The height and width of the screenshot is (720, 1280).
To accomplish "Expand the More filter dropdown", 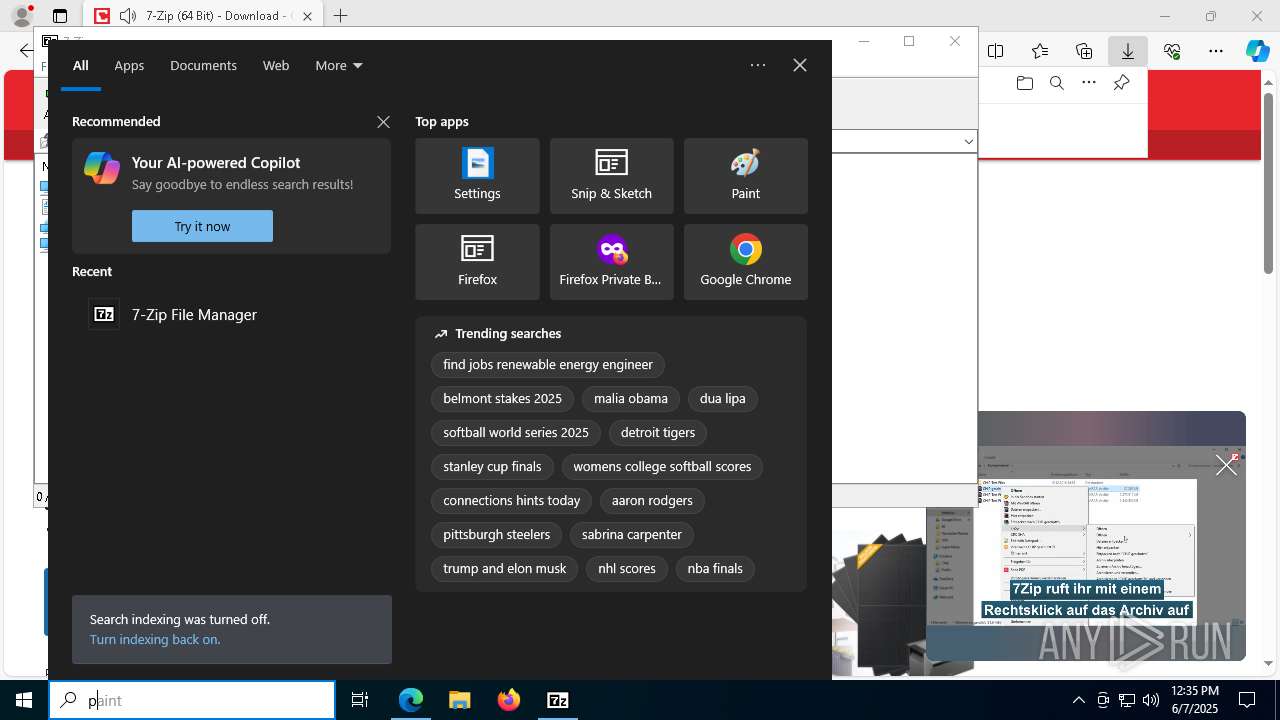I will (x=338, y=65).
